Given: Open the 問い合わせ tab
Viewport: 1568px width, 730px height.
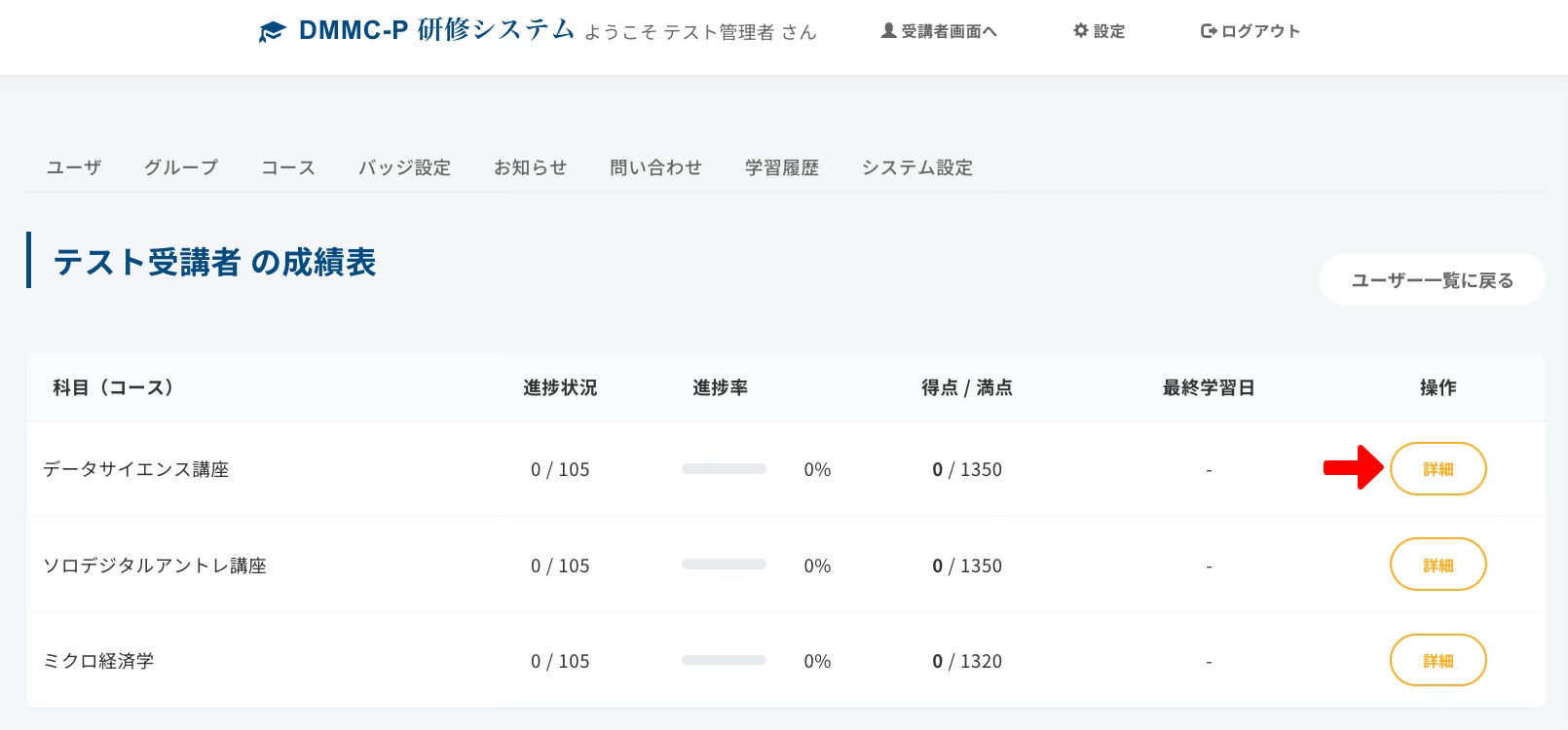Looking at the screenshot, I should 655,167.
